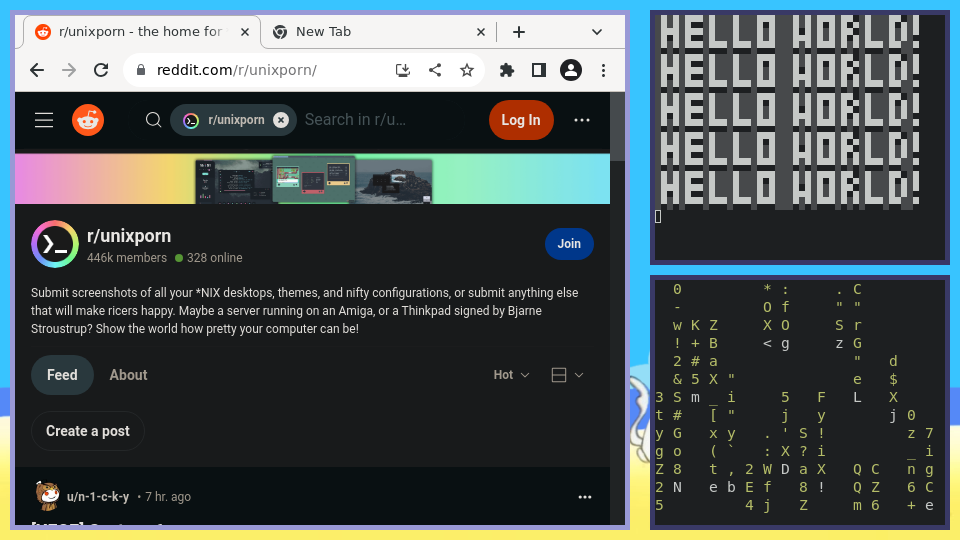Reload the Reddit page
The width and height of the screenshot is (960, 540).
coord(101,70)
